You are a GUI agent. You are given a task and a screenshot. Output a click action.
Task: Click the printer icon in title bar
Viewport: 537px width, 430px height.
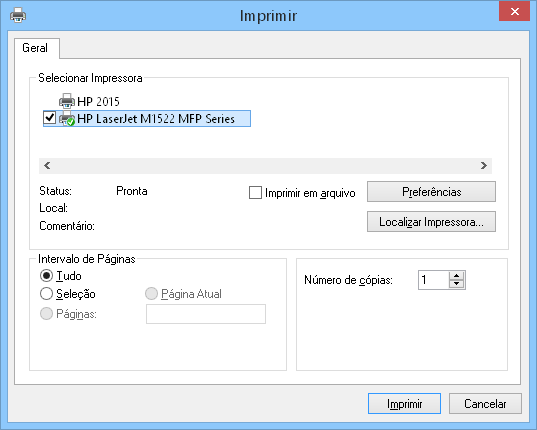click(18, 15)
